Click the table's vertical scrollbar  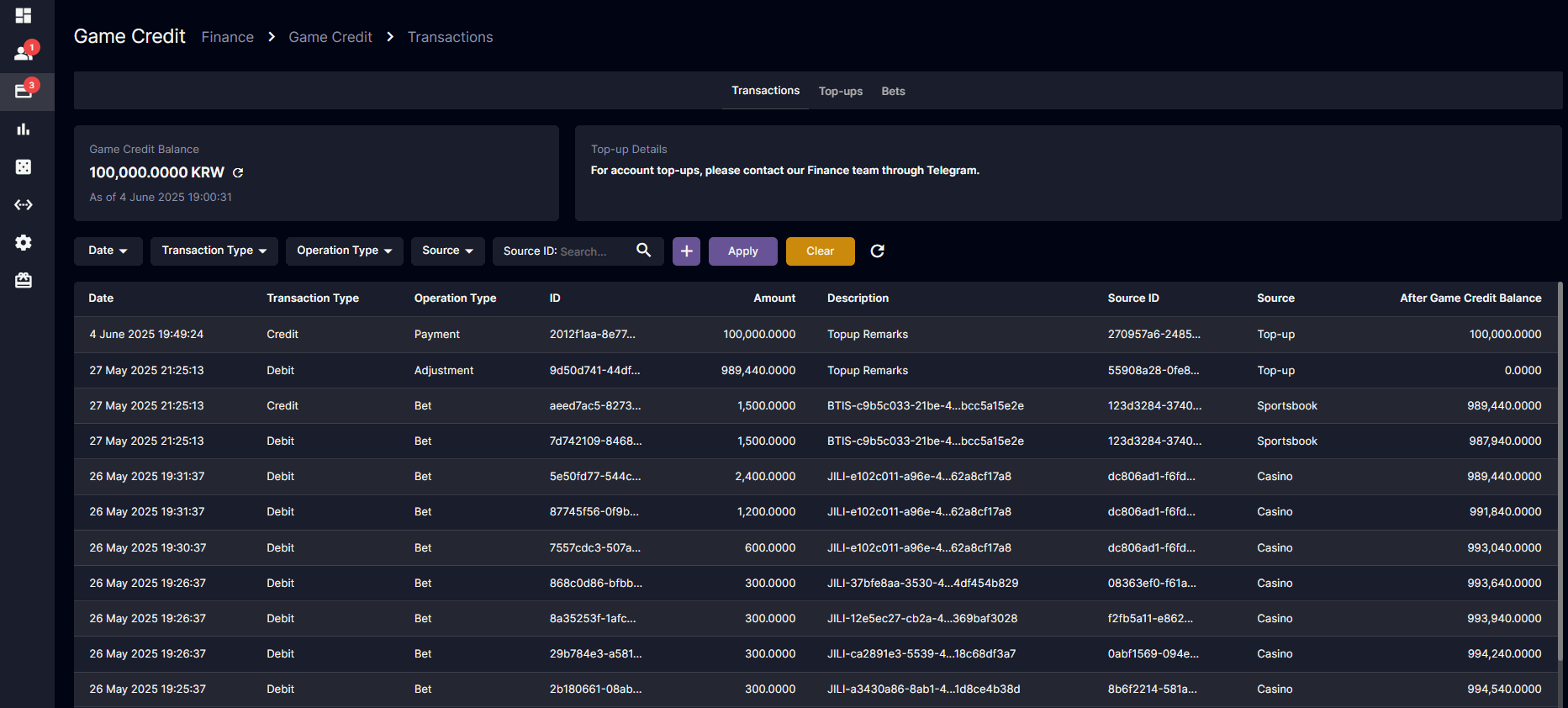(1560, 471)
